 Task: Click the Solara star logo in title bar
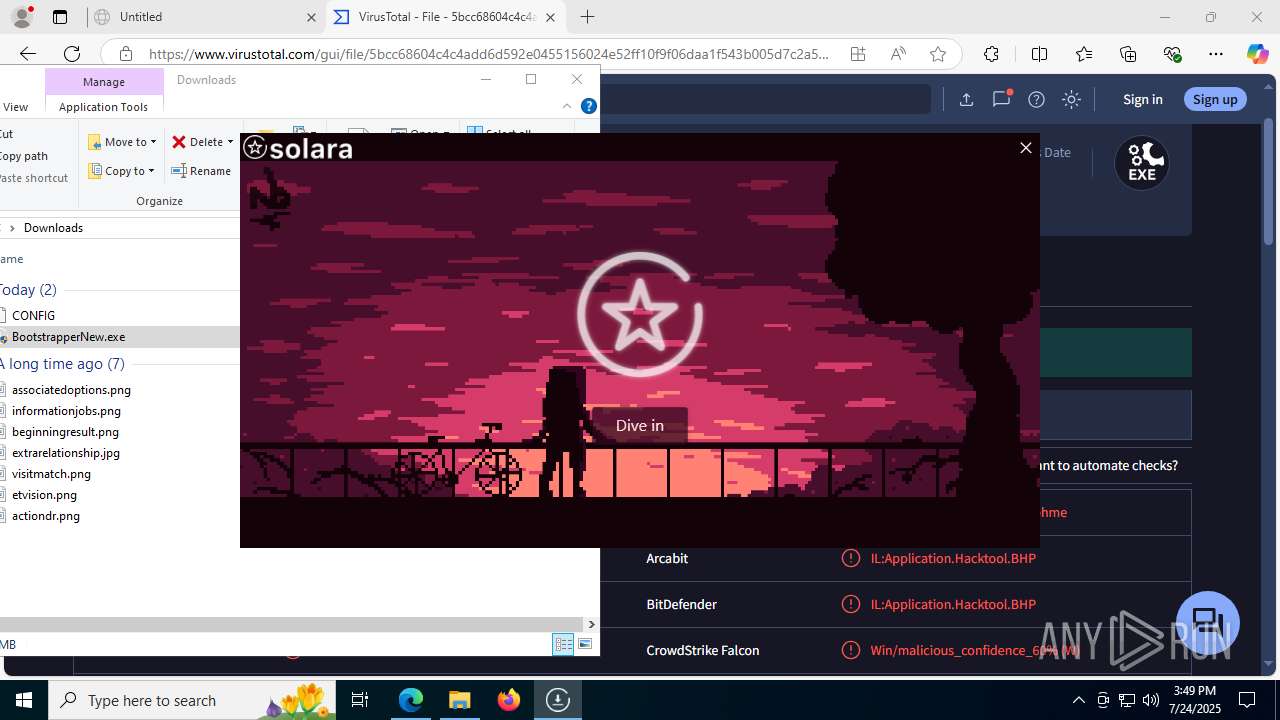pos(255,148)
